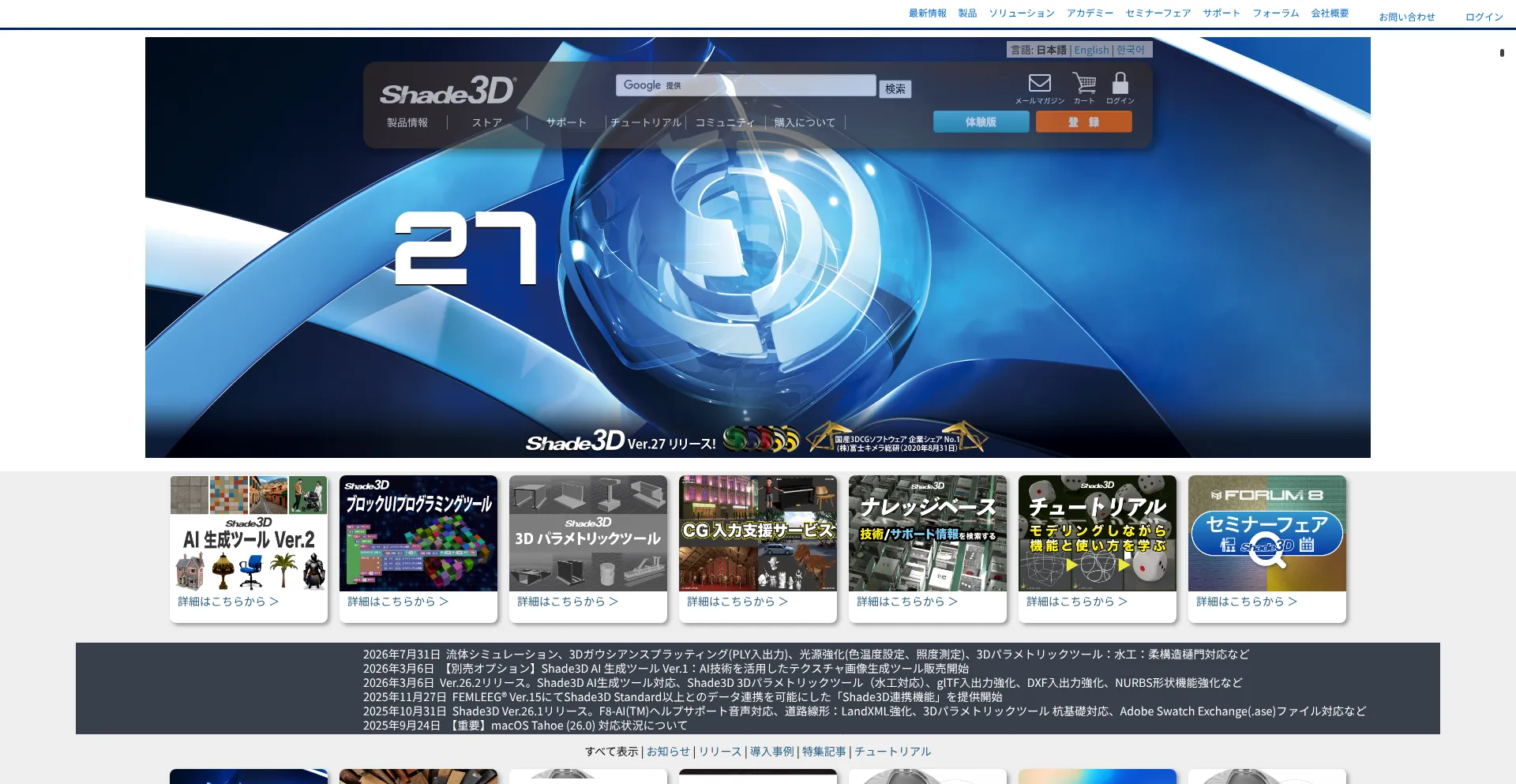Image resolution: width=1516 pixels, height=784 pixels.
Task: Click the Google search input field
Action: (745, 85)
